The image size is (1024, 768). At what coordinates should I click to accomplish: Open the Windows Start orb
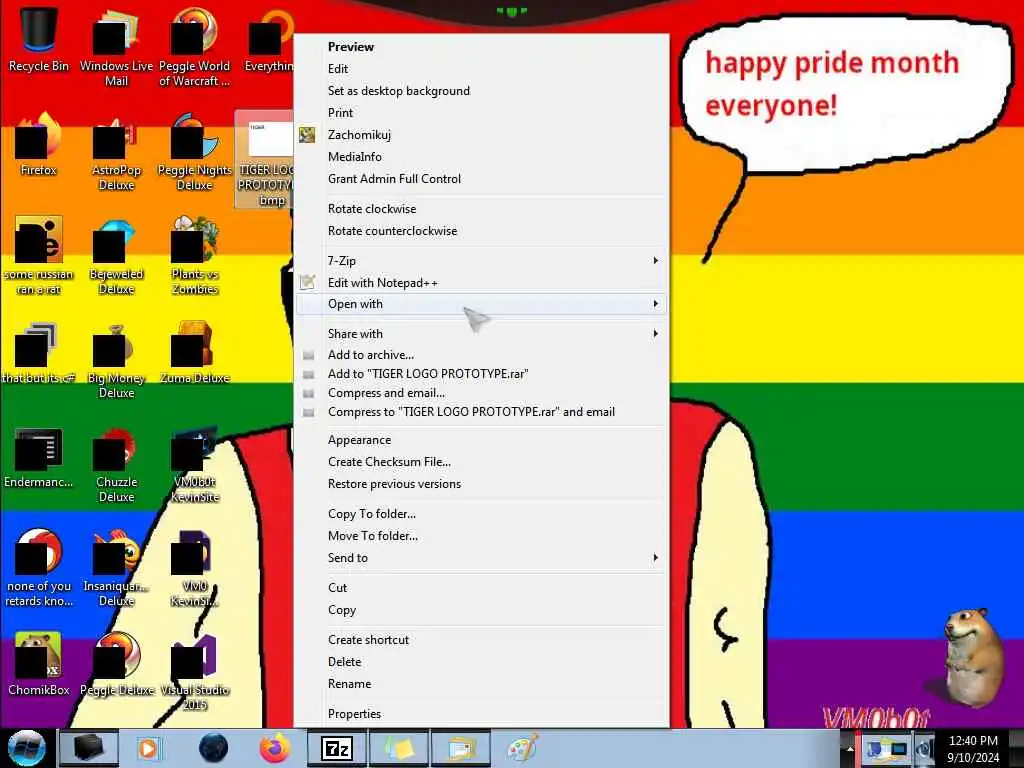tap(26, 748)
